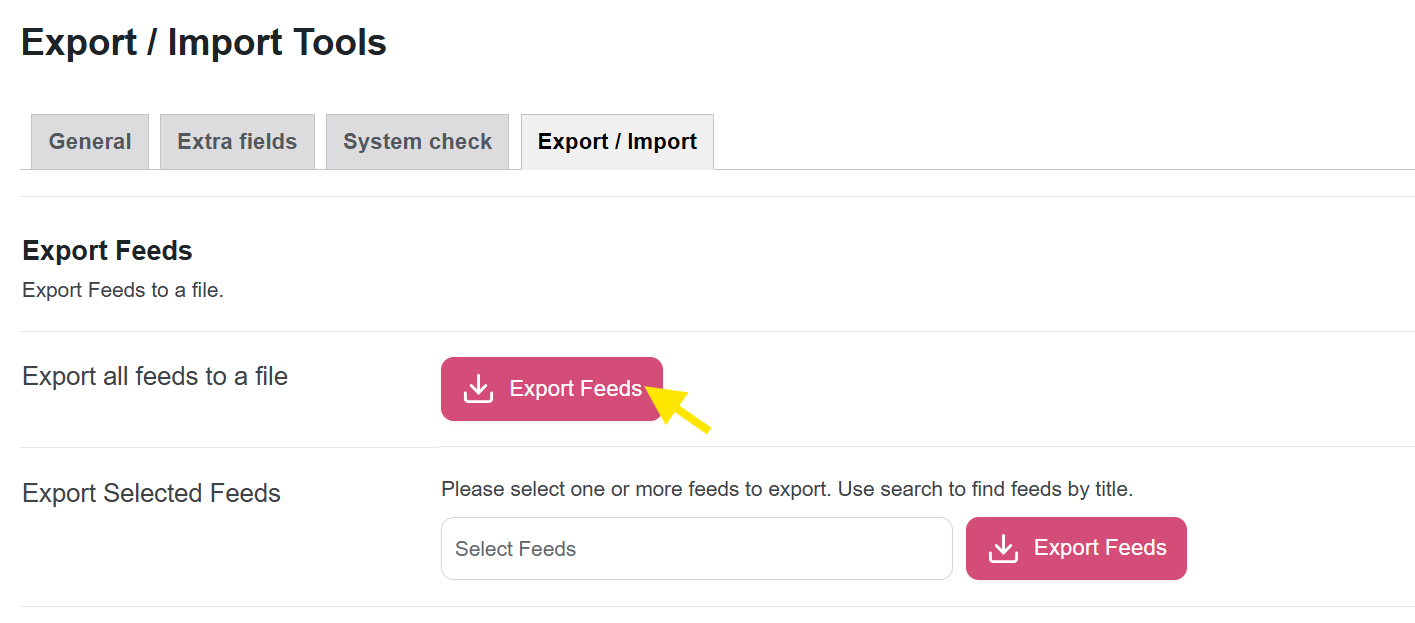Viewport: 1415px width, 623px height.
Task: Click Export Feeds button for selected feeds
Action: click(x=1076, y=548)
